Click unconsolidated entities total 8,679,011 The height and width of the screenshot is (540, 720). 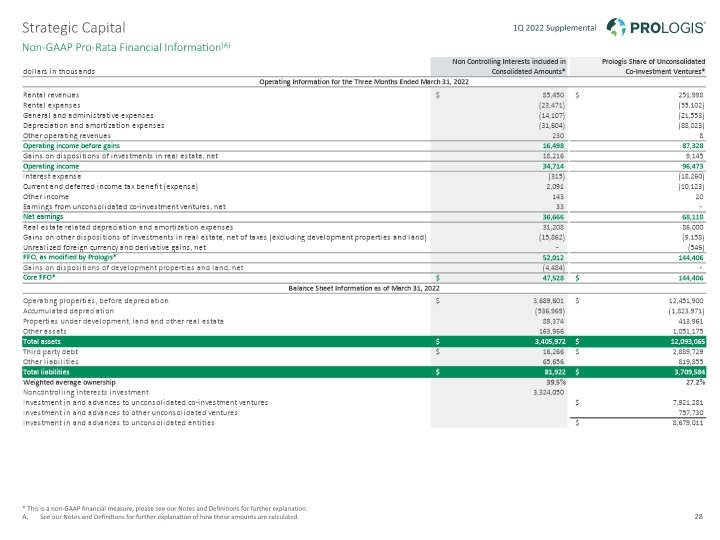click(688, 423)
